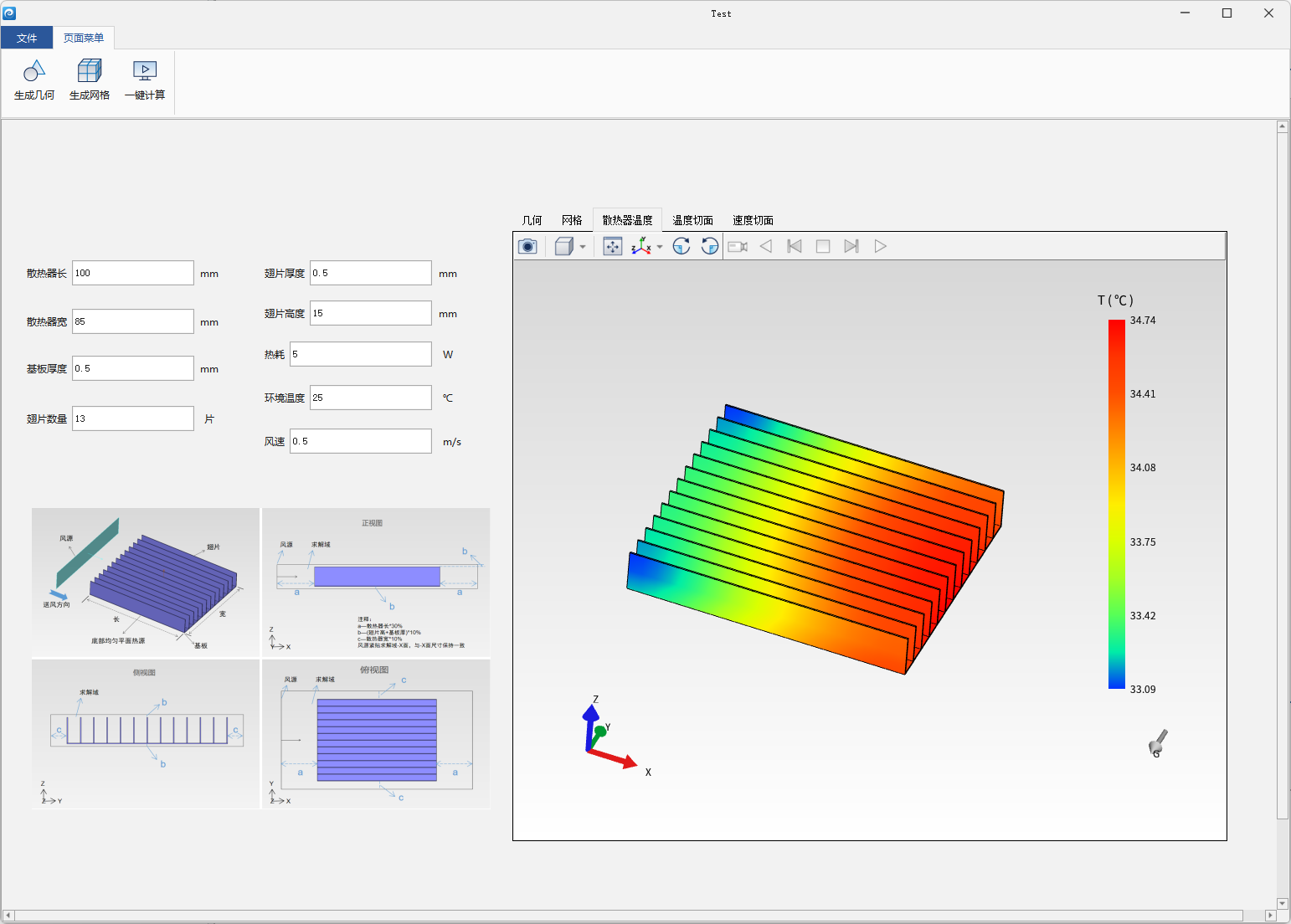Click the 正视图 front view diagram
The image size is (1291, 924).
click(376, 582)
